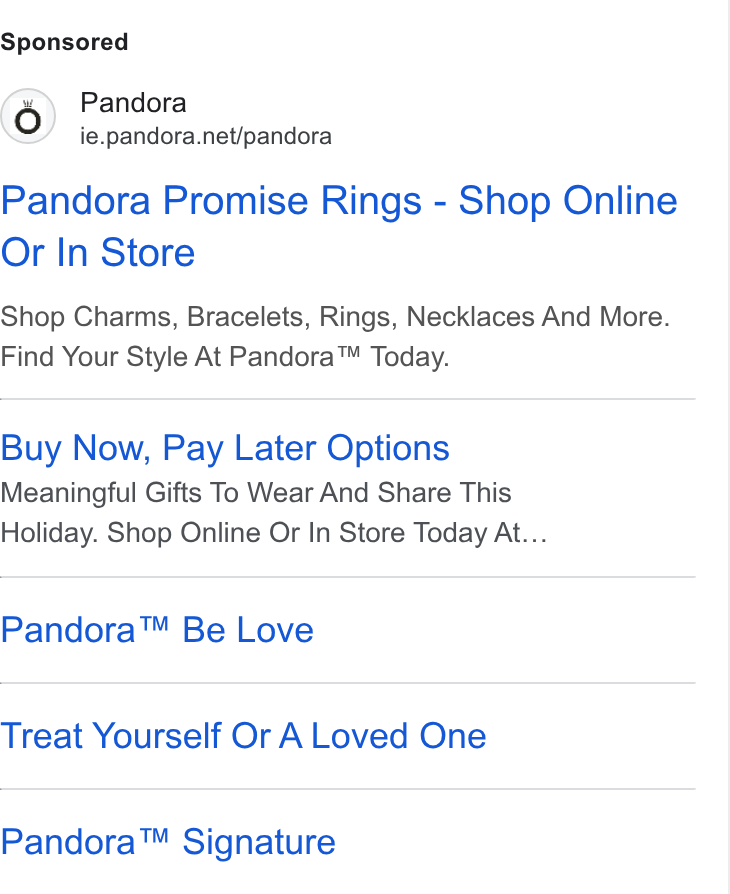Click the 'Be Love' text in the sitelink
The width and height of the screenshot is (730, 894).
tap(248, 630)
